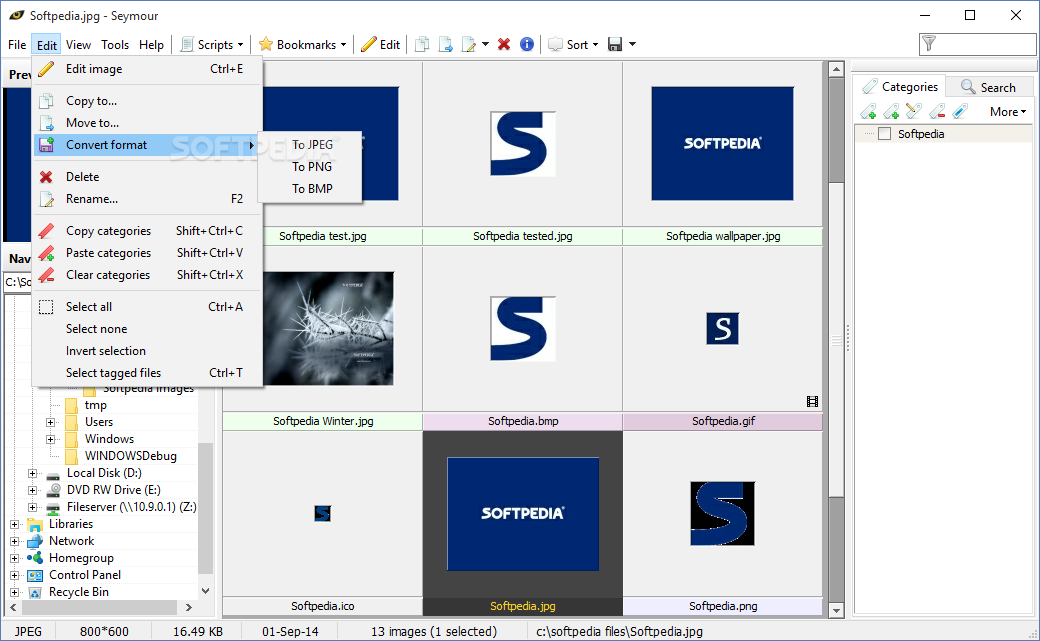Expand the Fileserver Z: node
1040x641 pixels.
(x=32, y=508)
